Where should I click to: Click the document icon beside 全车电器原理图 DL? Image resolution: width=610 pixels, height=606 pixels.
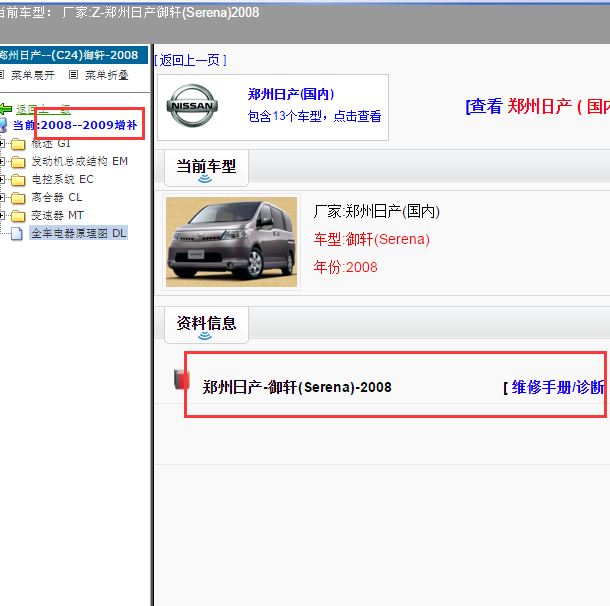coord(17,233)
